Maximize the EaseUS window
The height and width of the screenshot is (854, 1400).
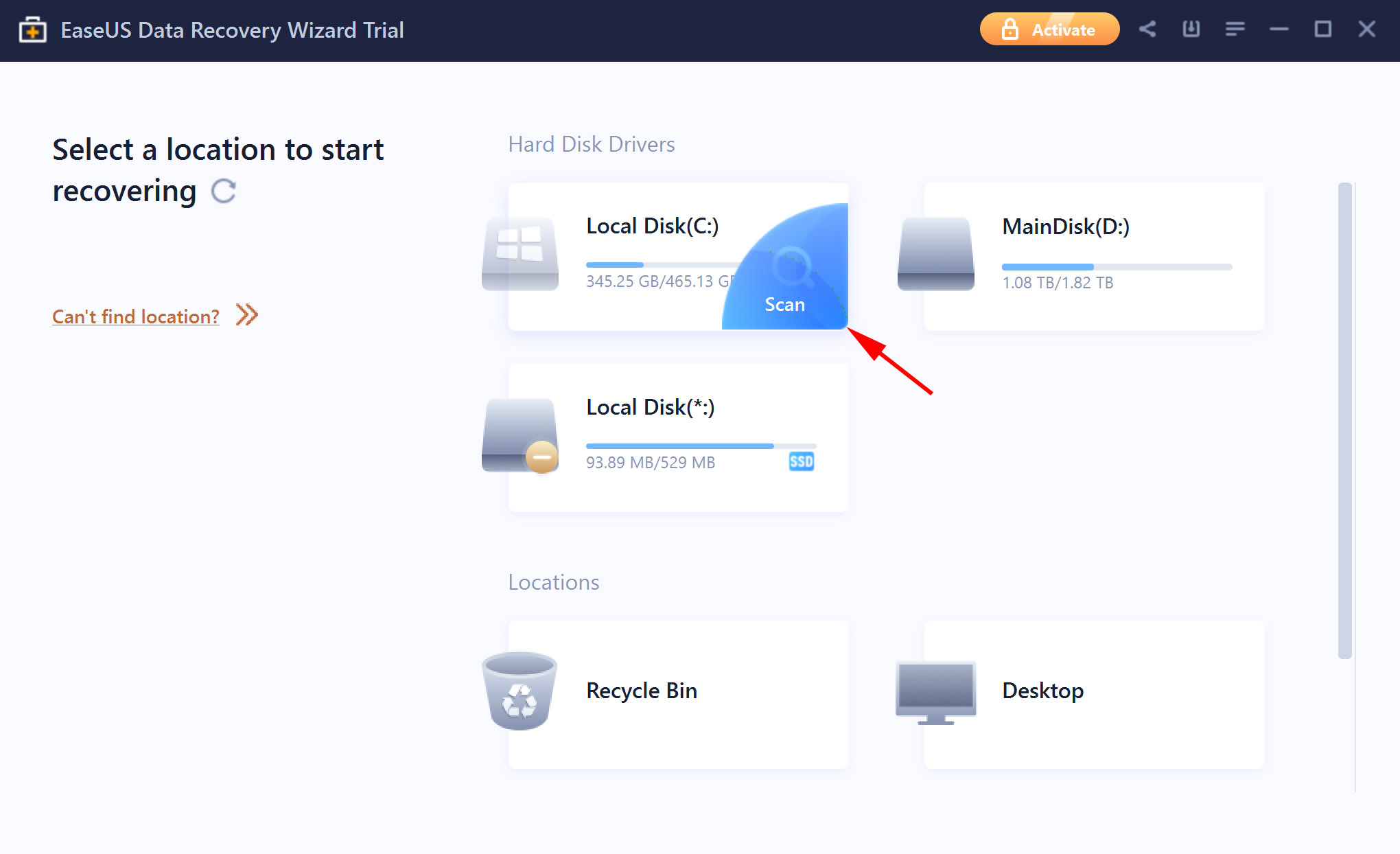[1323, 29]
